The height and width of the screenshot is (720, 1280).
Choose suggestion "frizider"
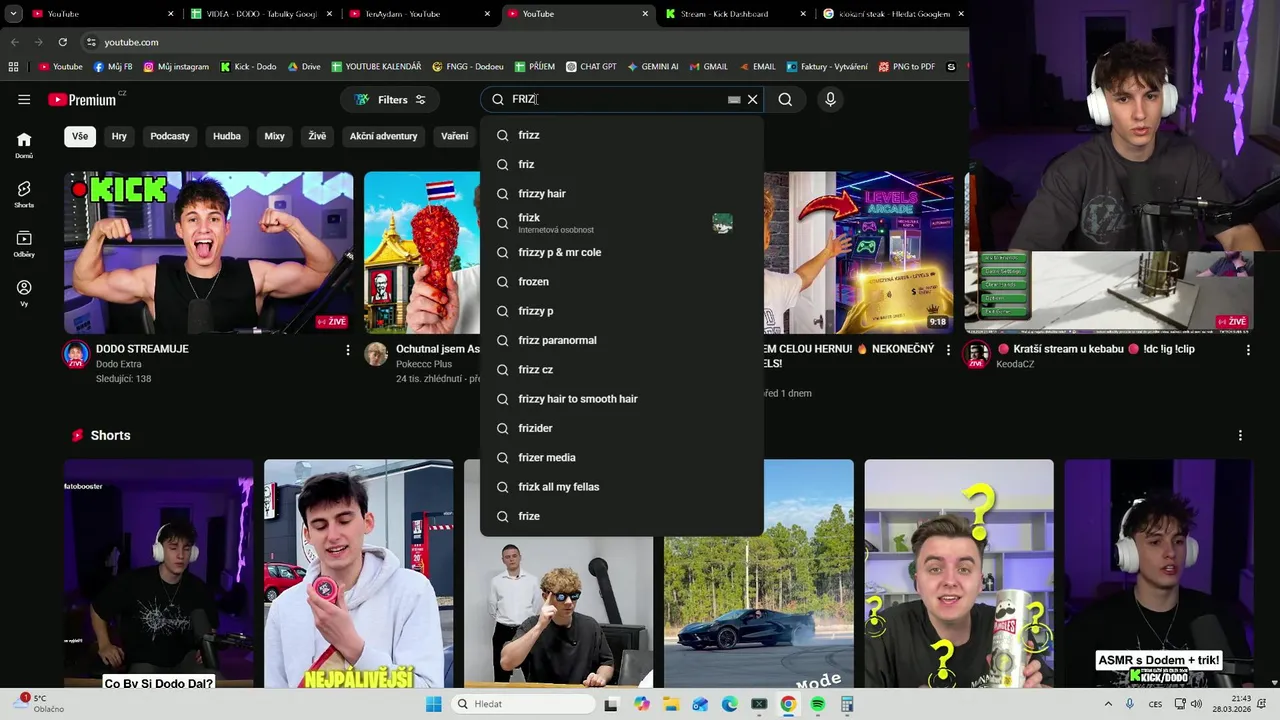tap(621, 428)
